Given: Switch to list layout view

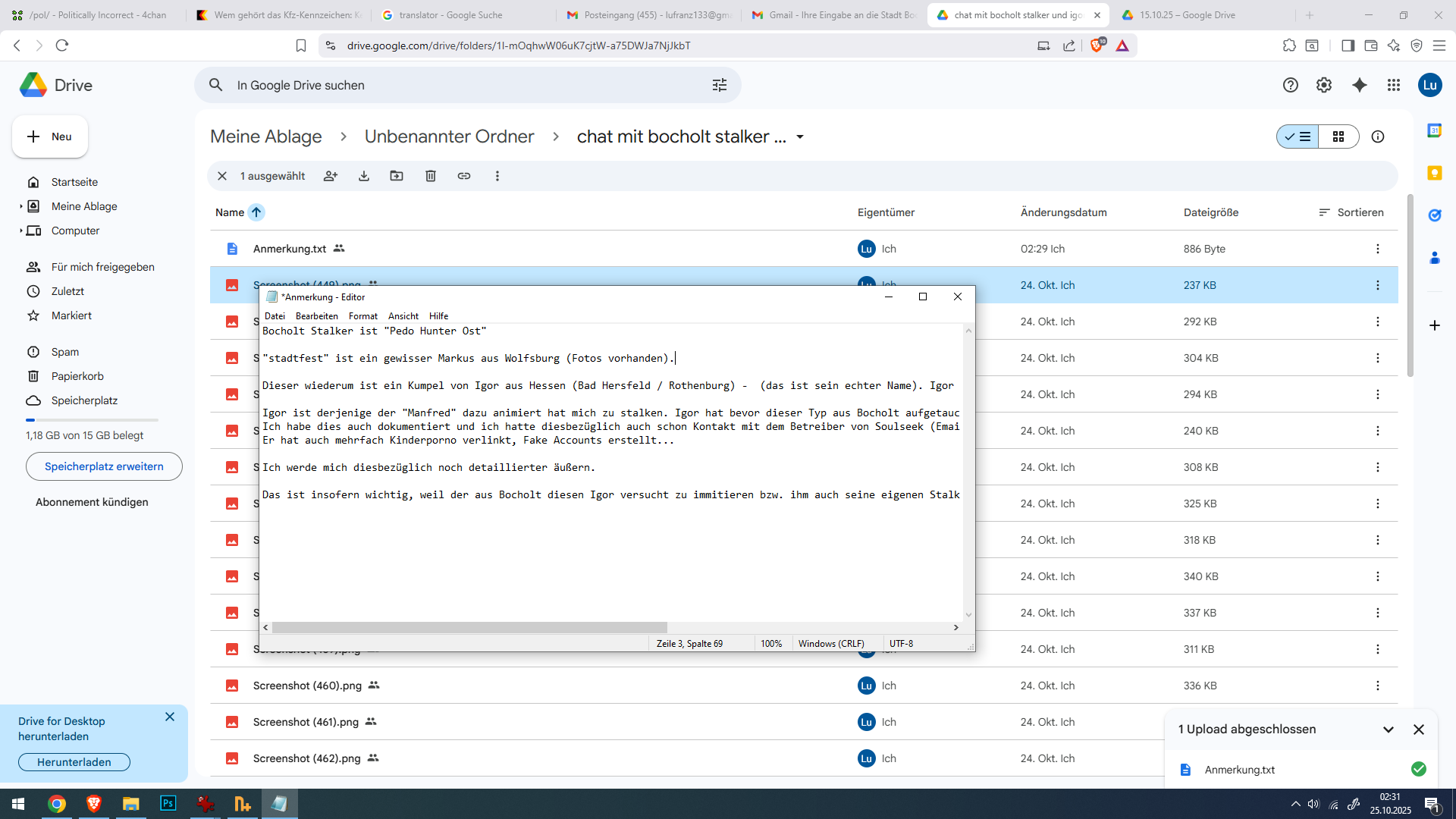Looking at the screenshot, I should coord(1298,136).
